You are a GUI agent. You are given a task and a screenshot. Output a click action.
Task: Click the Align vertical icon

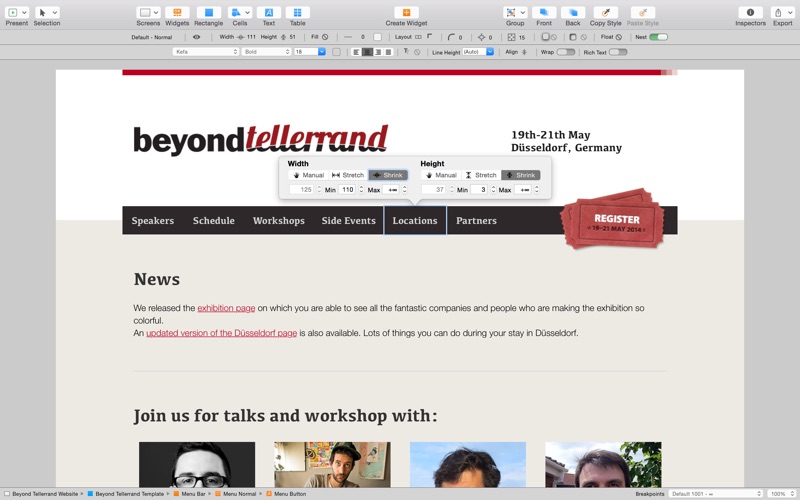point(524,52)
